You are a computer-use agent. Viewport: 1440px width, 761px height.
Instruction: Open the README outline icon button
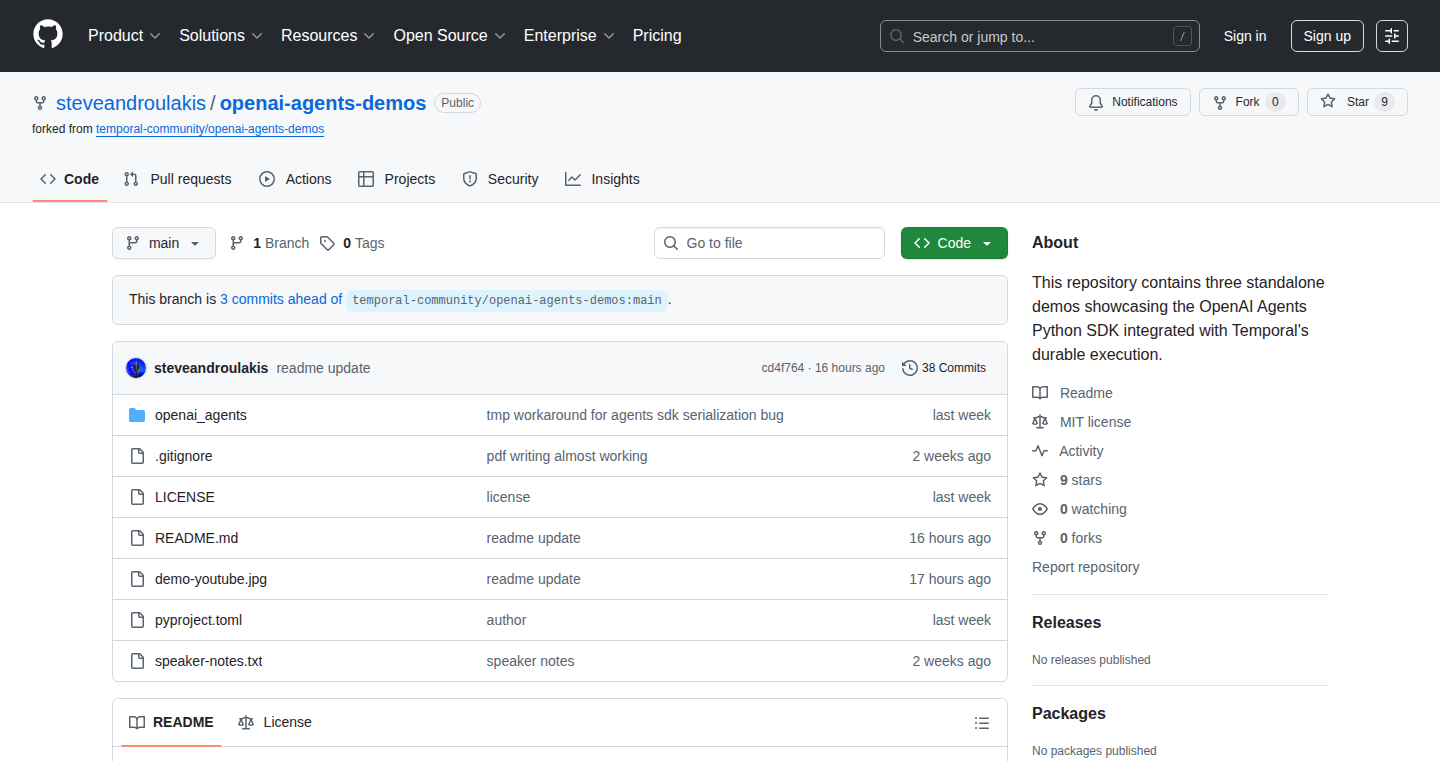[x=982, y=723]
